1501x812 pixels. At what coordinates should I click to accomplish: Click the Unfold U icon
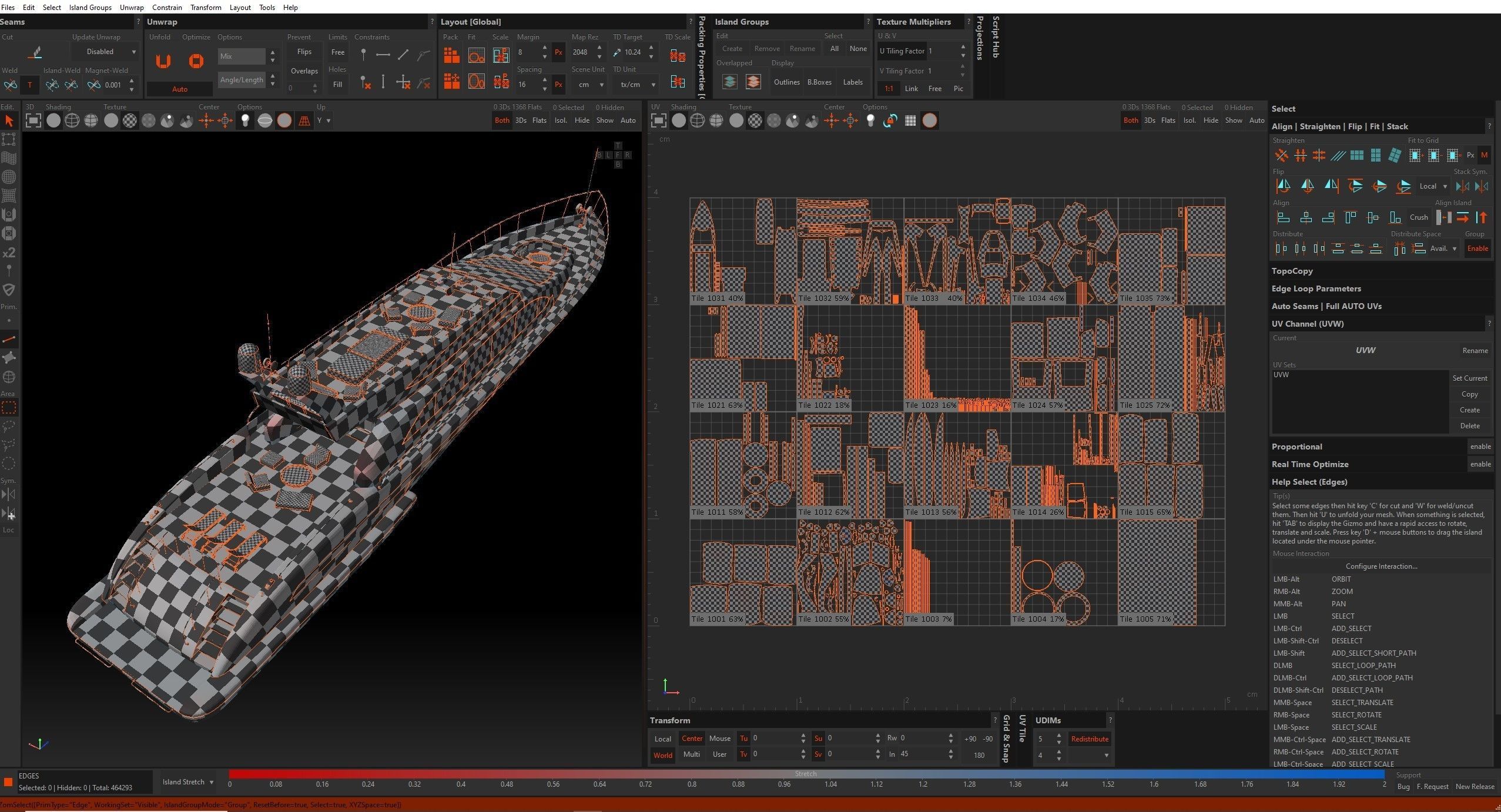[x=163, y=61]
